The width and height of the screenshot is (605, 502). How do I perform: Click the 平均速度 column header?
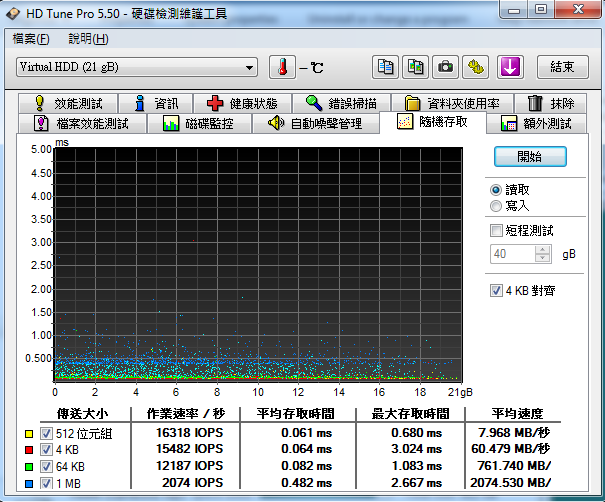point(517,414)
